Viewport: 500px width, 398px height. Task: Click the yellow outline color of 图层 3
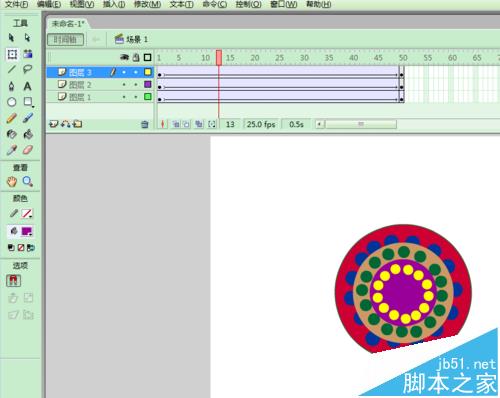tap(148, 72)
